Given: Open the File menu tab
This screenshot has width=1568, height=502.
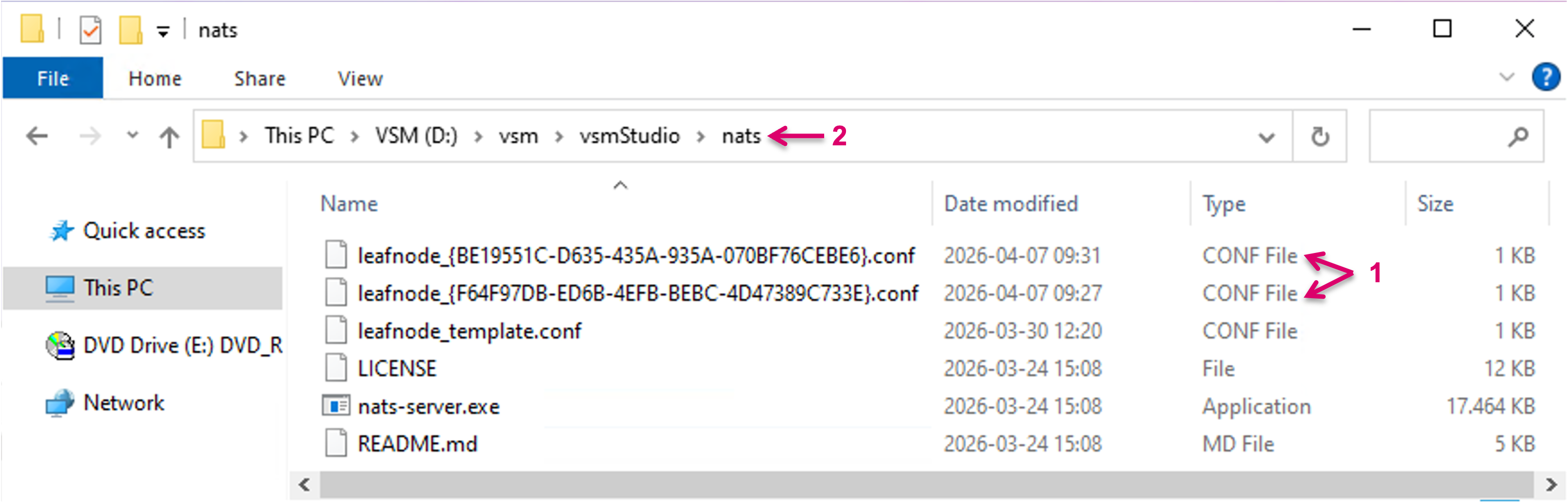Looking at the screenshot, I should click(x=53, y=78).
